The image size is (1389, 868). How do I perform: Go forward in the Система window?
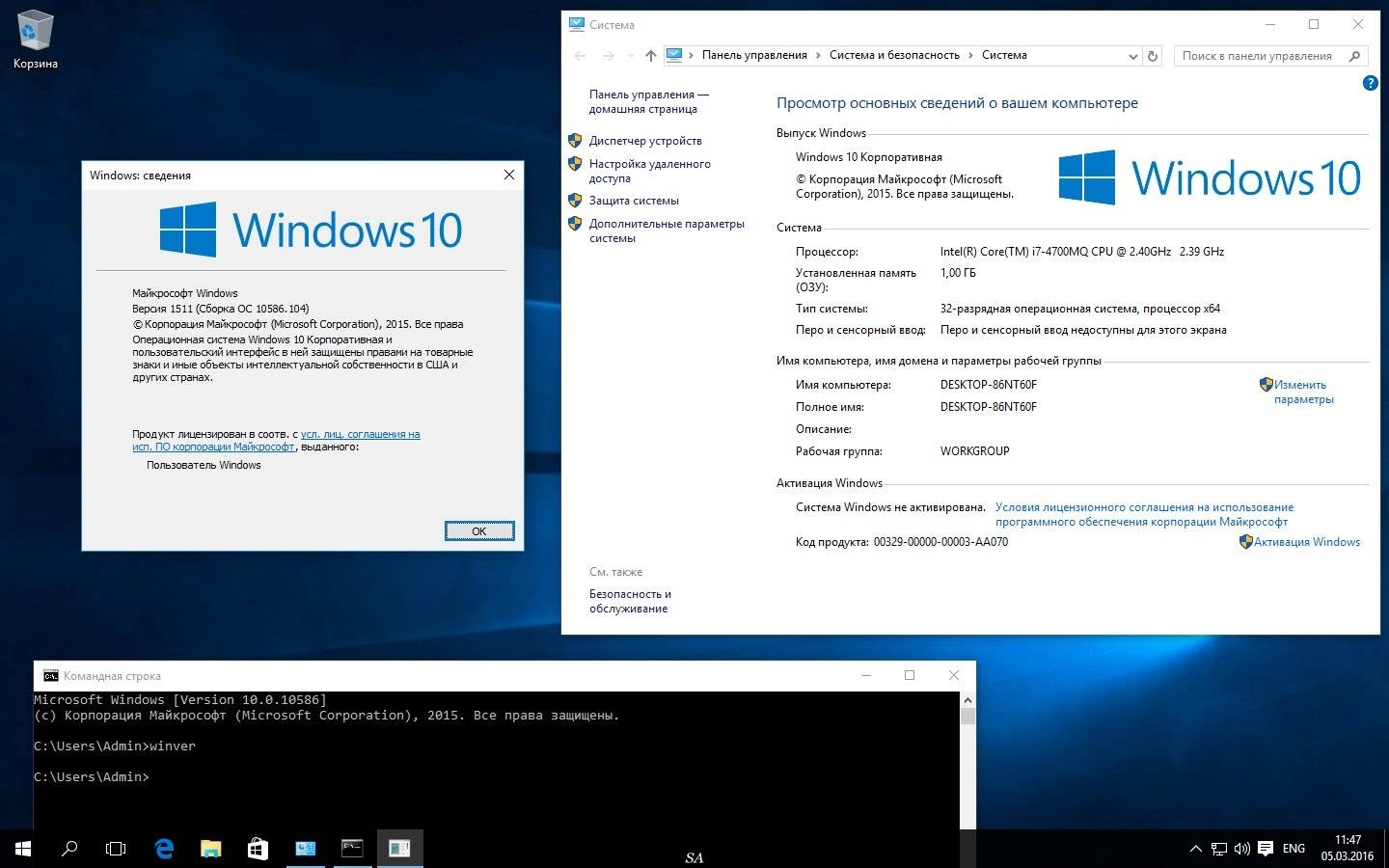click(x=609, y=56)
